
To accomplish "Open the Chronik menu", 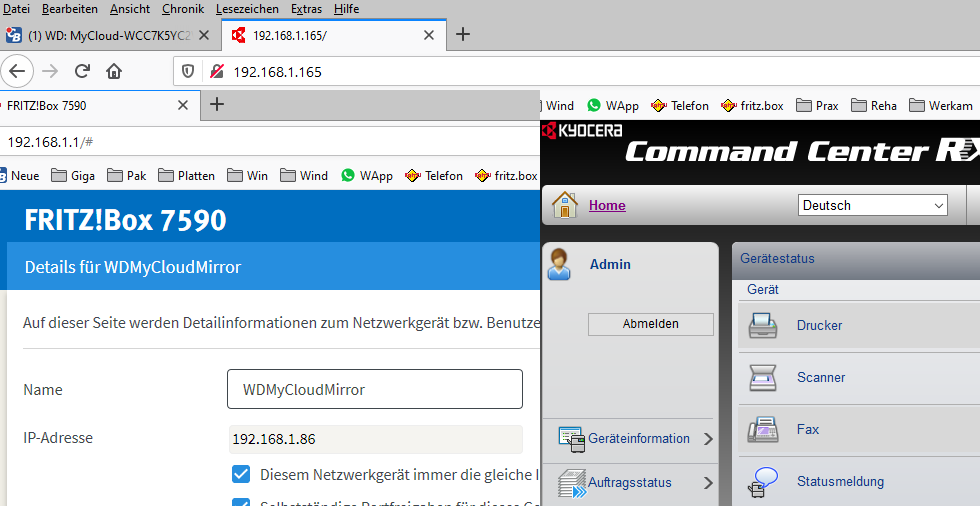I will click(183, 9).
